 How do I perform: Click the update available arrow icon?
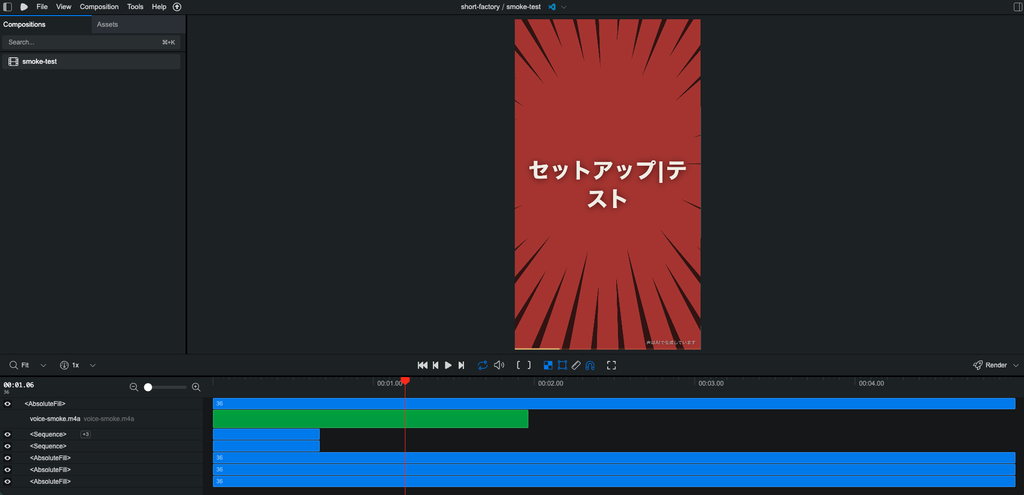[x=177, y=7]
